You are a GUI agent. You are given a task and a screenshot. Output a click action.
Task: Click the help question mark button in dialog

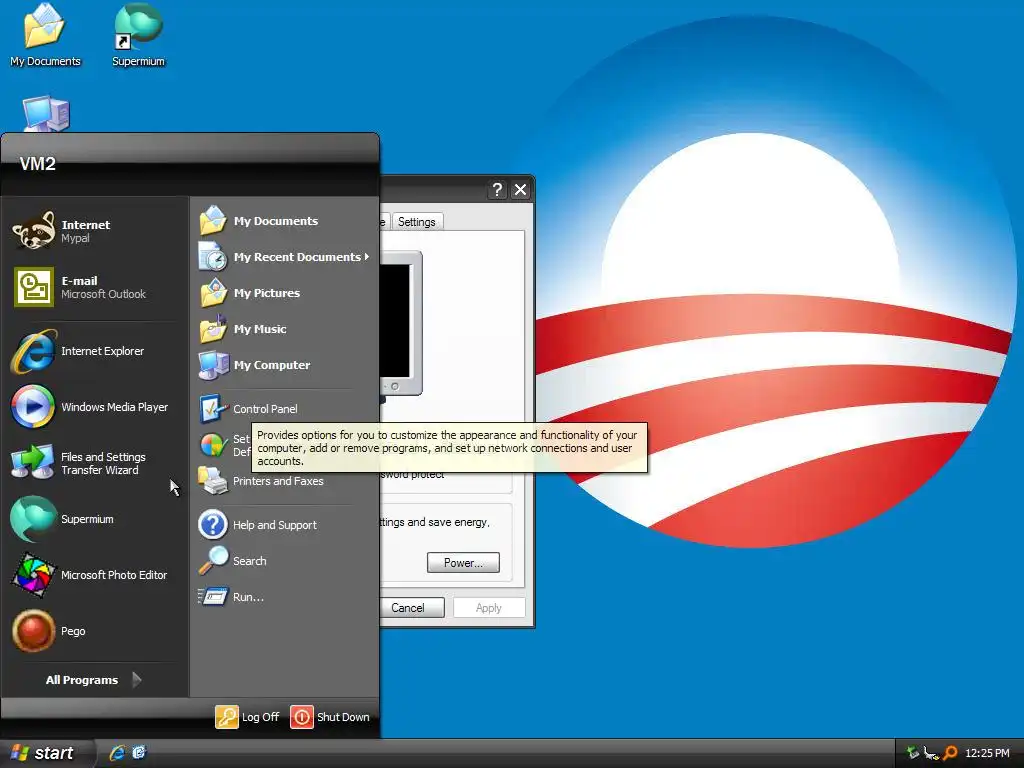pos(498,190)
